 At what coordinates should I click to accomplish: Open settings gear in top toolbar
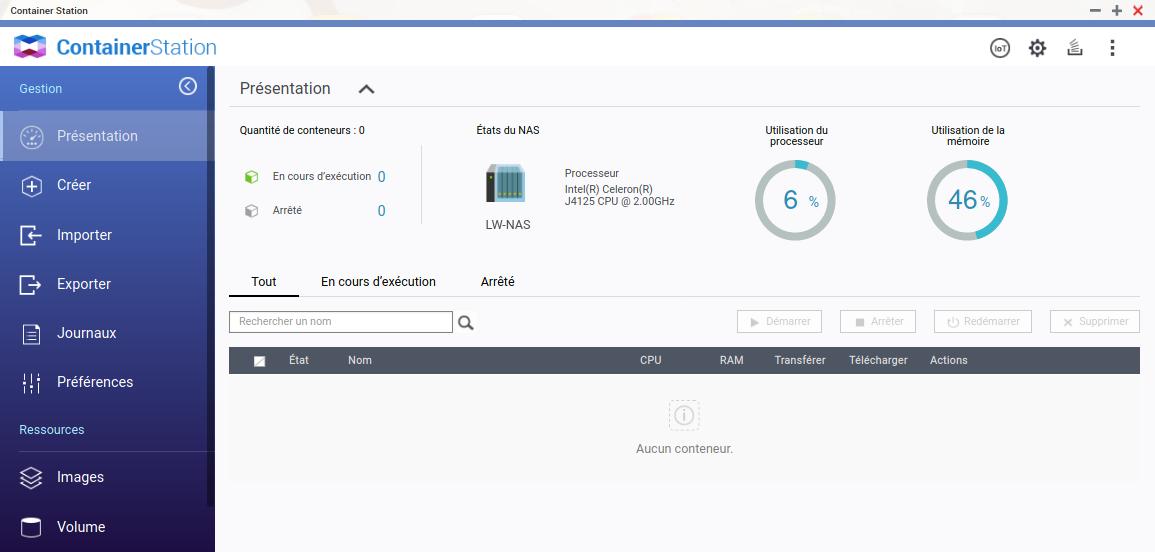tap(1037, 48)
